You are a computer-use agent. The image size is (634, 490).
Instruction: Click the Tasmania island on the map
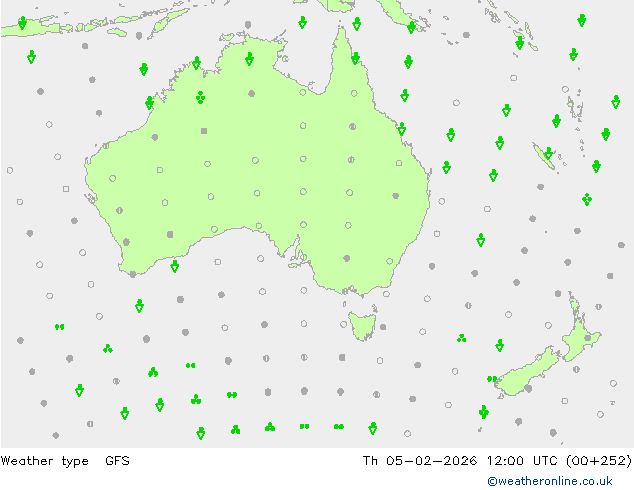[363, 325]
